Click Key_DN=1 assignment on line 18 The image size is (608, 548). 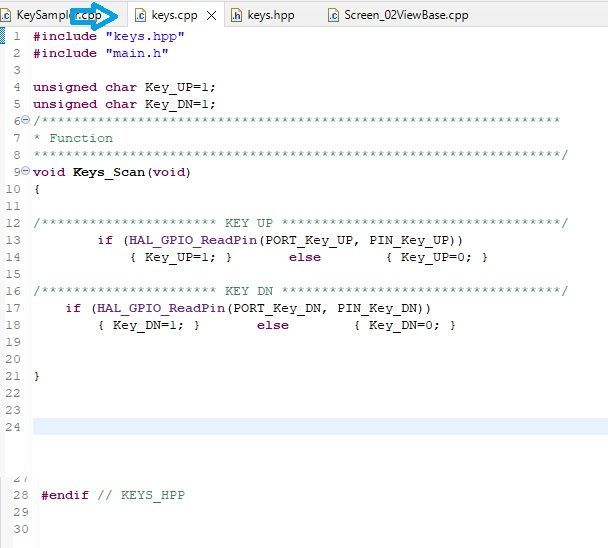tap(148, 325)
